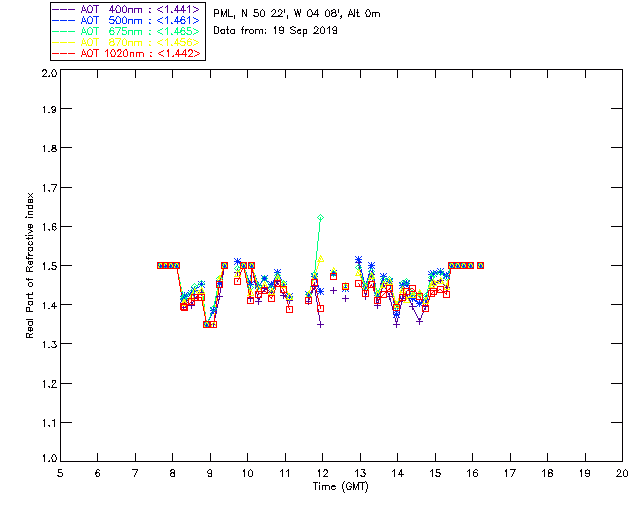The width and height of the screenshot is (640, 512).
Task: Click the y-axis tick label 1.7
Action: click(x=49, y=188)
